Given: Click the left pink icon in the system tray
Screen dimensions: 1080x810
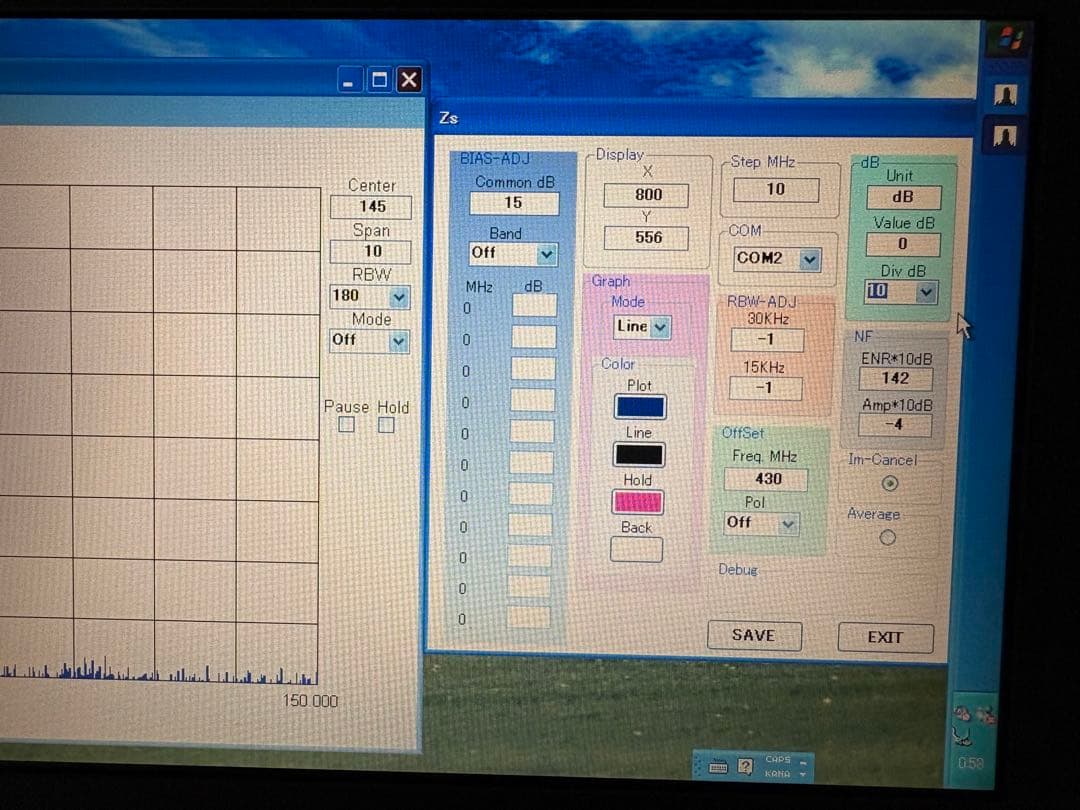Looking at the screenshot, I should click(x=961, y=713).
